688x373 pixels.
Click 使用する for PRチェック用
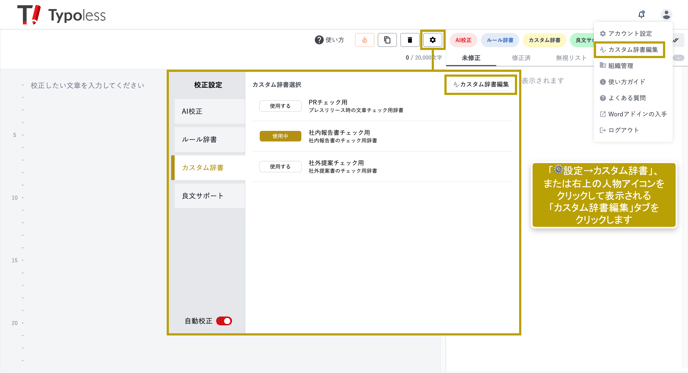tap(280, 106)
